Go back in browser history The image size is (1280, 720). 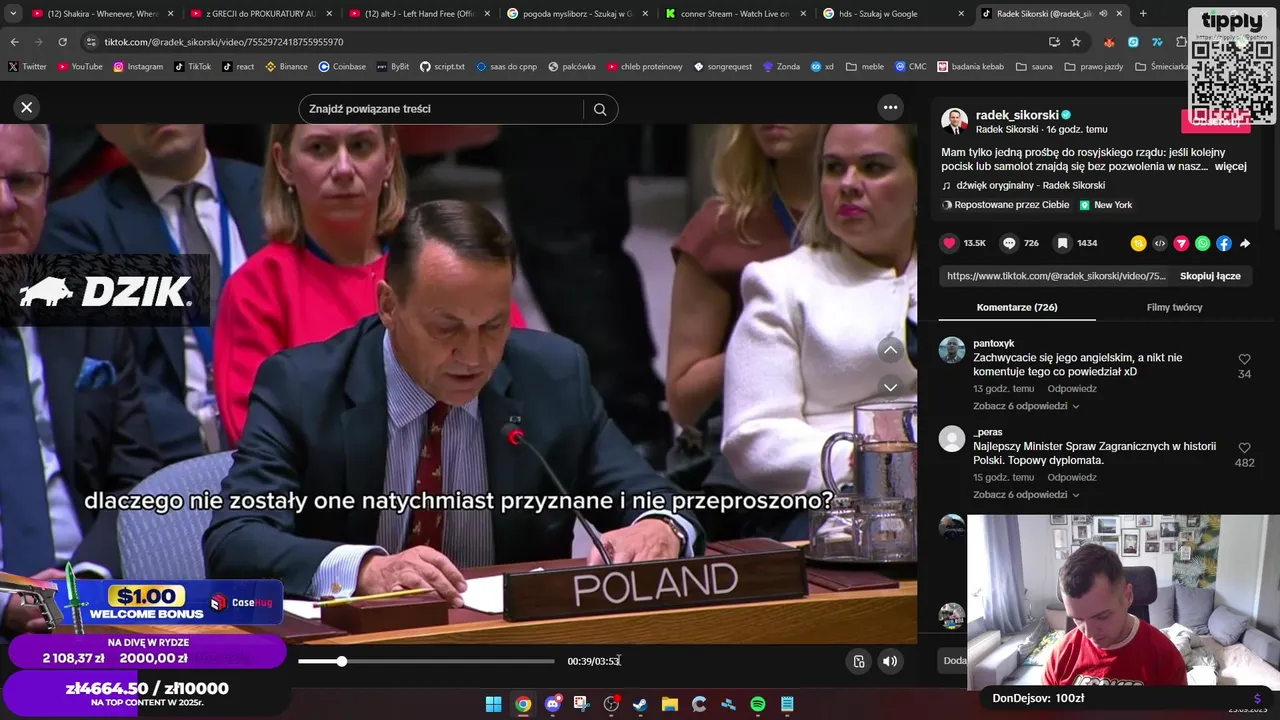pos(14,42)
